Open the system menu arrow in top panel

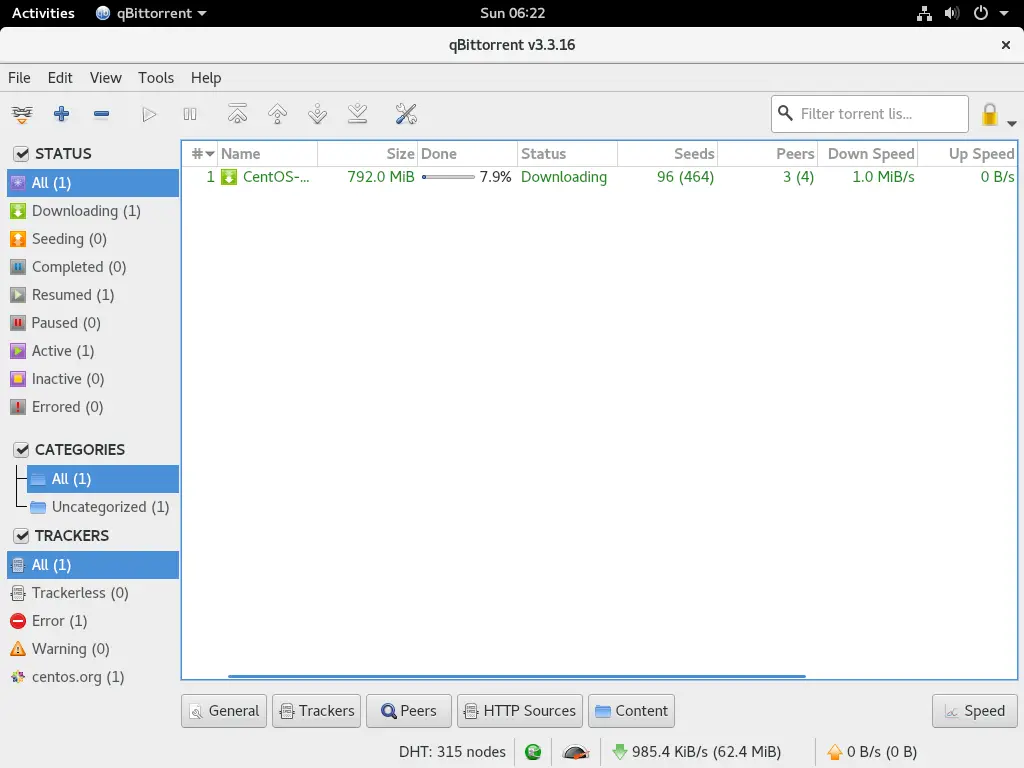[x=1004, y=13]
